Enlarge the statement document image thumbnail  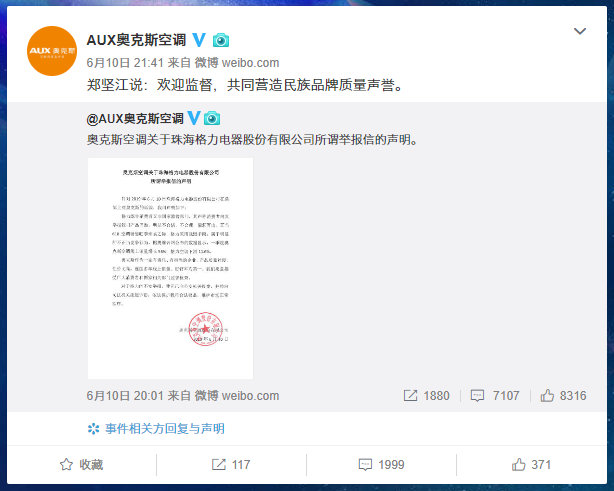coord(170,268)
